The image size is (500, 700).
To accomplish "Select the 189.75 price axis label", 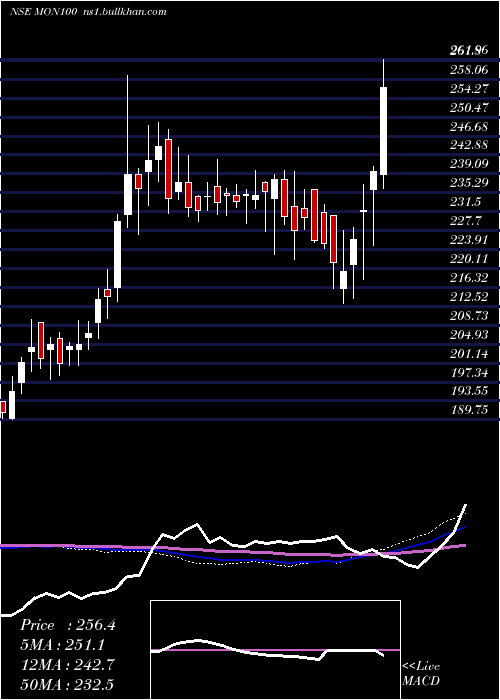I will (468, 409).
